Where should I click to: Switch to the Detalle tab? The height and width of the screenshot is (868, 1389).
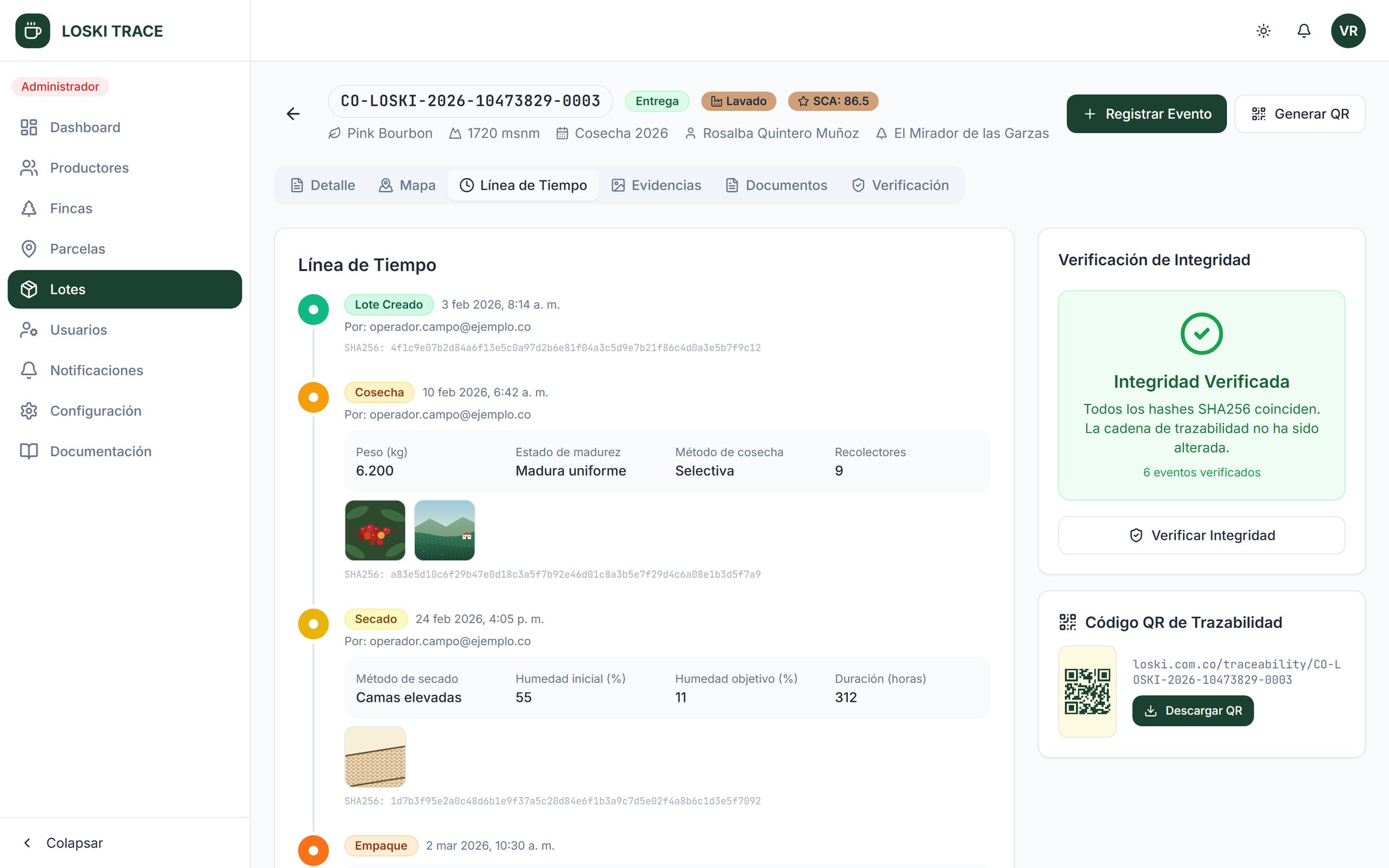[x=322, y=185]
